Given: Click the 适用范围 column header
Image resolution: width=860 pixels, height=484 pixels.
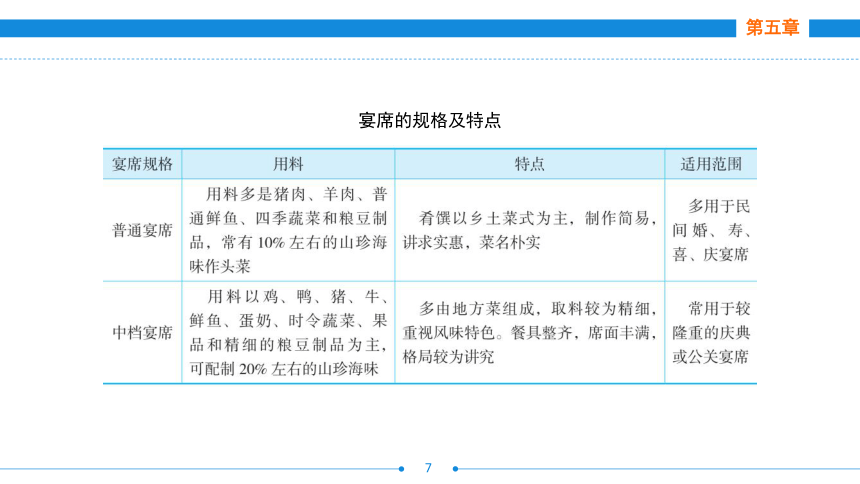Looking at the screenshot, I should (711, 164).
